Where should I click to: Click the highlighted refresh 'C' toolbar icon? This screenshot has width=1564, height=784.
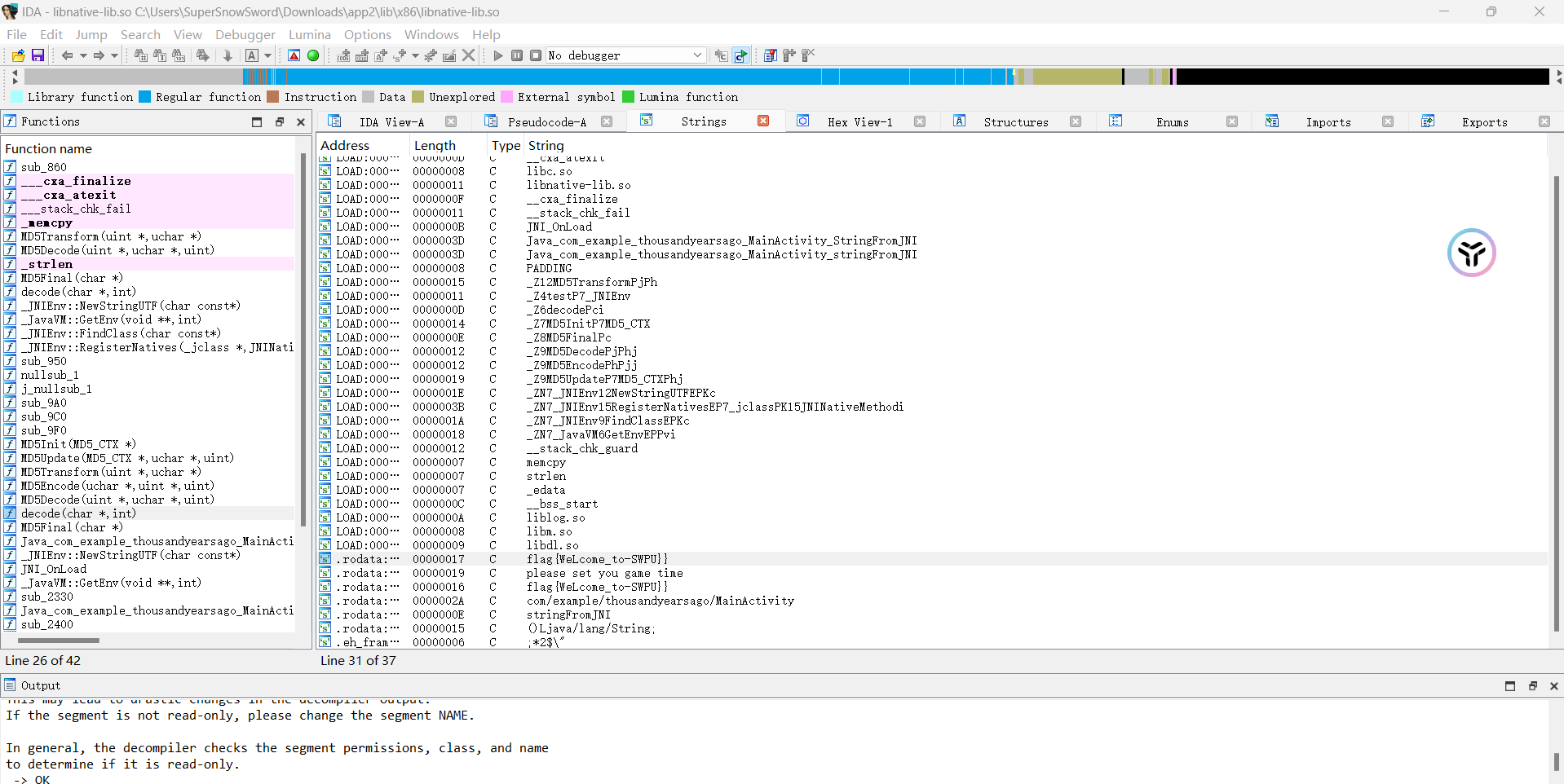coord(740,55)
